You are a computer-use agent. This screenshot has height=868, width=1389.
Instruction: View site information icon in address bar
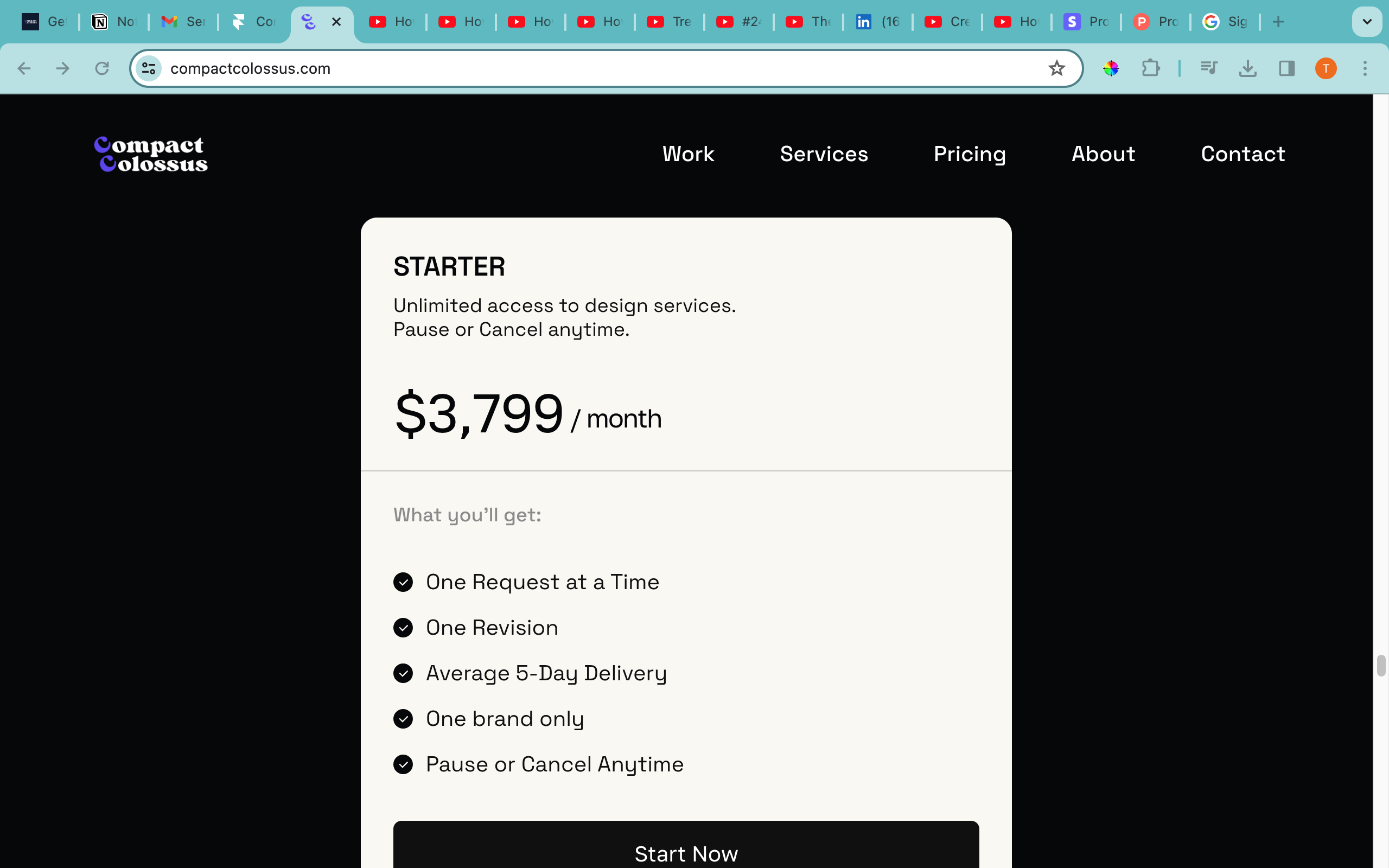pos(149,68)
